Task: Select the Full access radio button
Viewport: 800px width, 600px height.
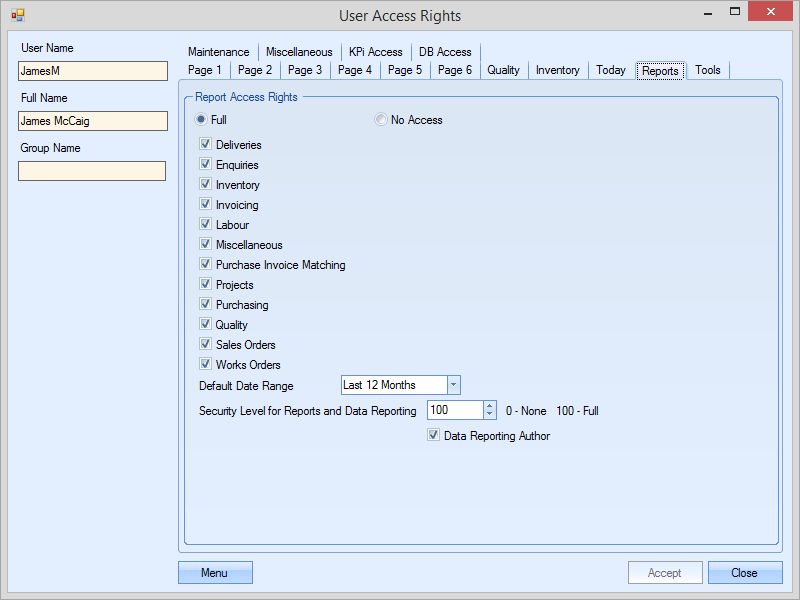Action: coord(201,120)
